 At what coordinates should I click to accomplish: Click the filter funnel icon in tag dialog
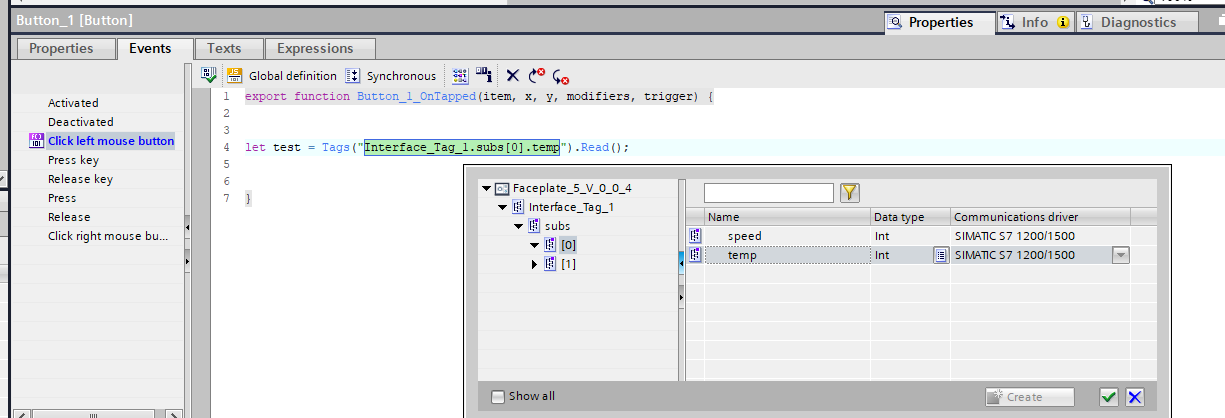[x=850, y=193]
